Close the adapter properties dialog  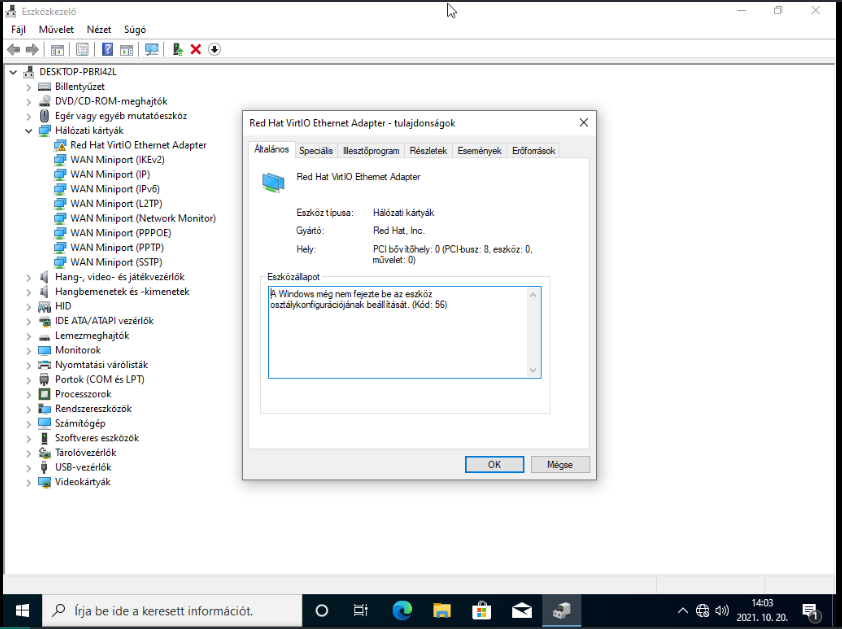click(584, 123)
